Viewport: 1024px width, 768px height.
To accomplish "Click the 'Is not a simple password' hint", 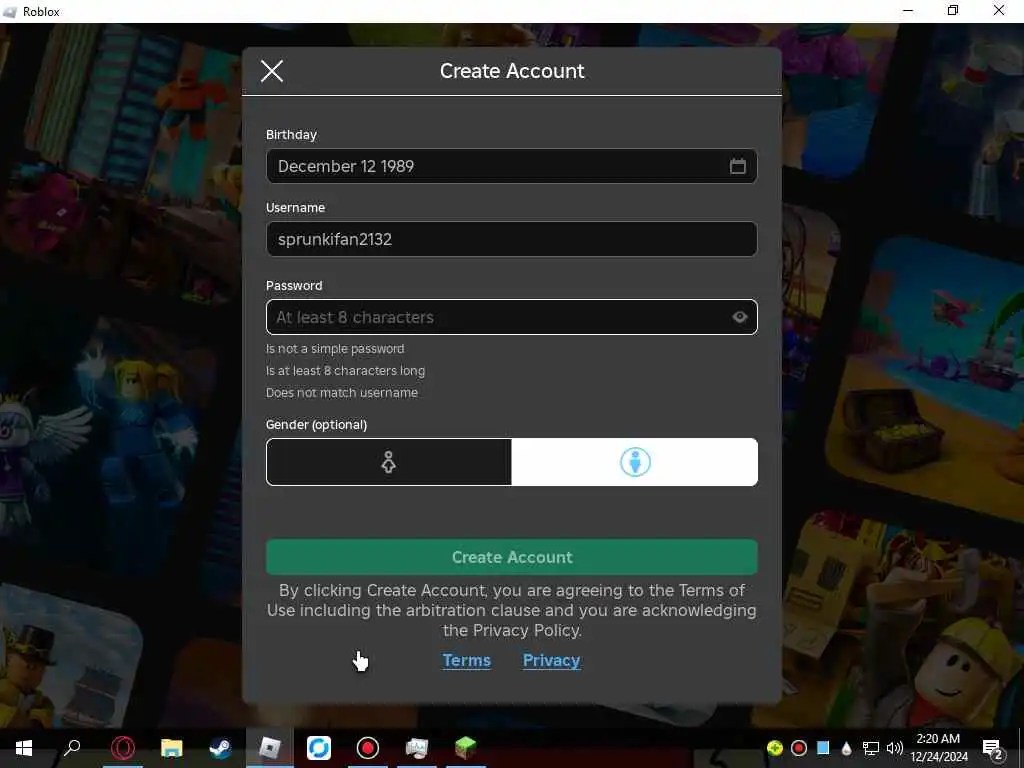I will click(335, 349).
